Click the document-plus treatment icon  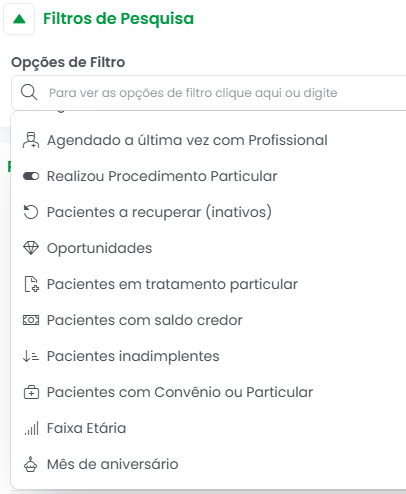[31, 284]
